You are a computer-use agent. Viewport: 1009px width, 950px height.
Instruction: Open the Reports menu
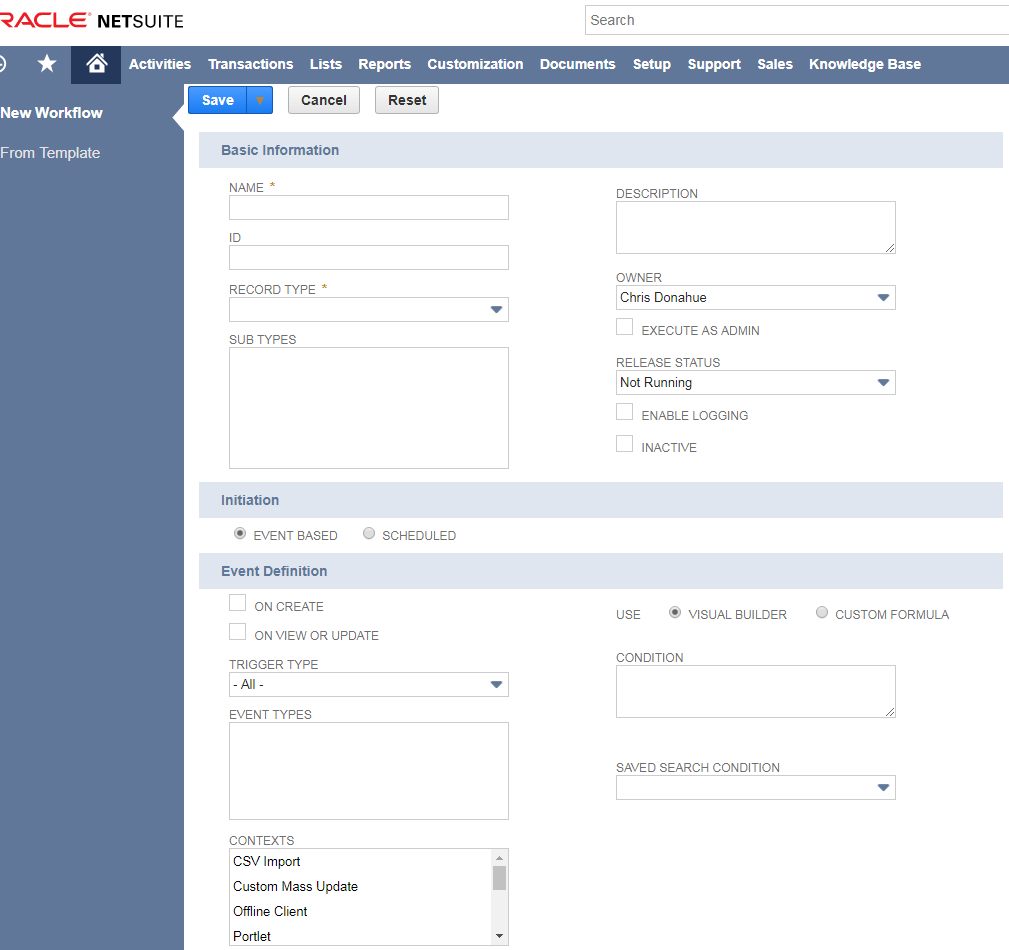(x=384, y=63)
